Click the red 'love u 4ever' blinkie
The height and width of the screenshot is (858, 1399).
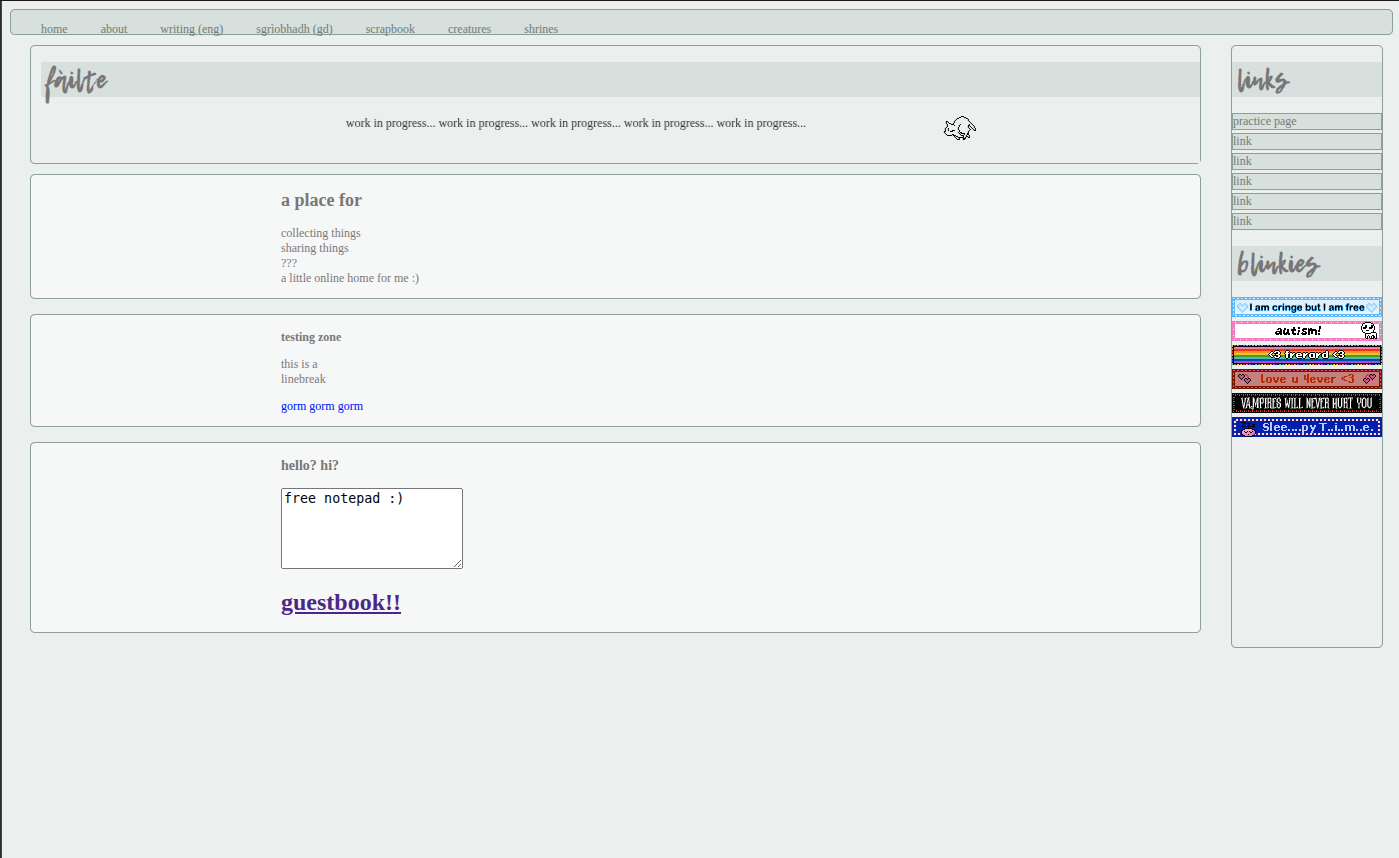click(1306, 379)
